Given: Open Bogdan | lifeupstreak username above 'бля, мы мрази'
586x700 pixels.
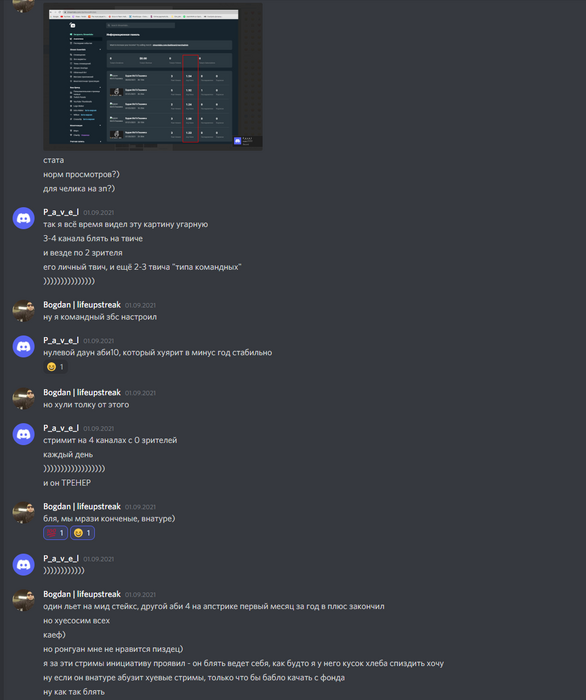Looking at the screenshot, I should [82, 507].
